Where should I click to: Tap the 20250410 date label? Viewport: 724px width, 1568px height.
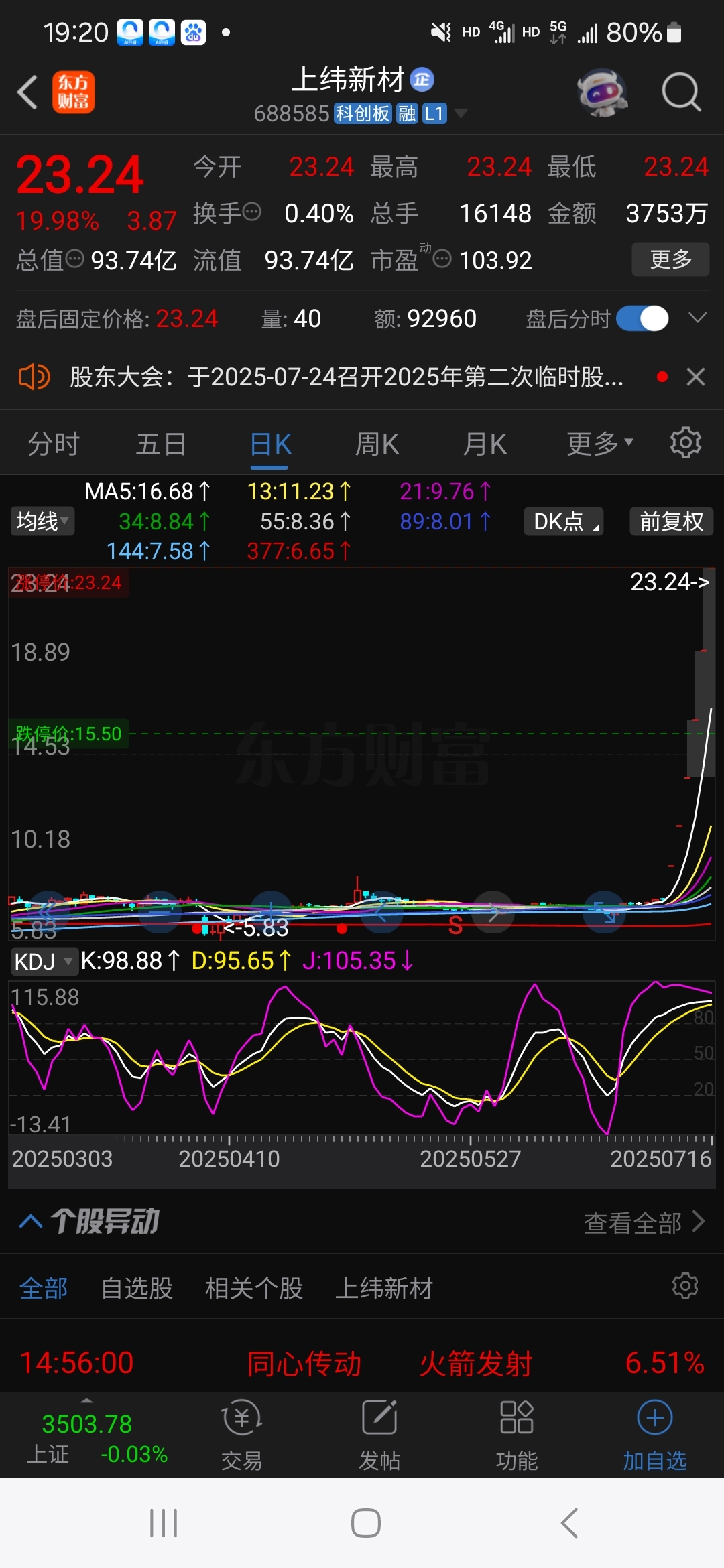229,1159
